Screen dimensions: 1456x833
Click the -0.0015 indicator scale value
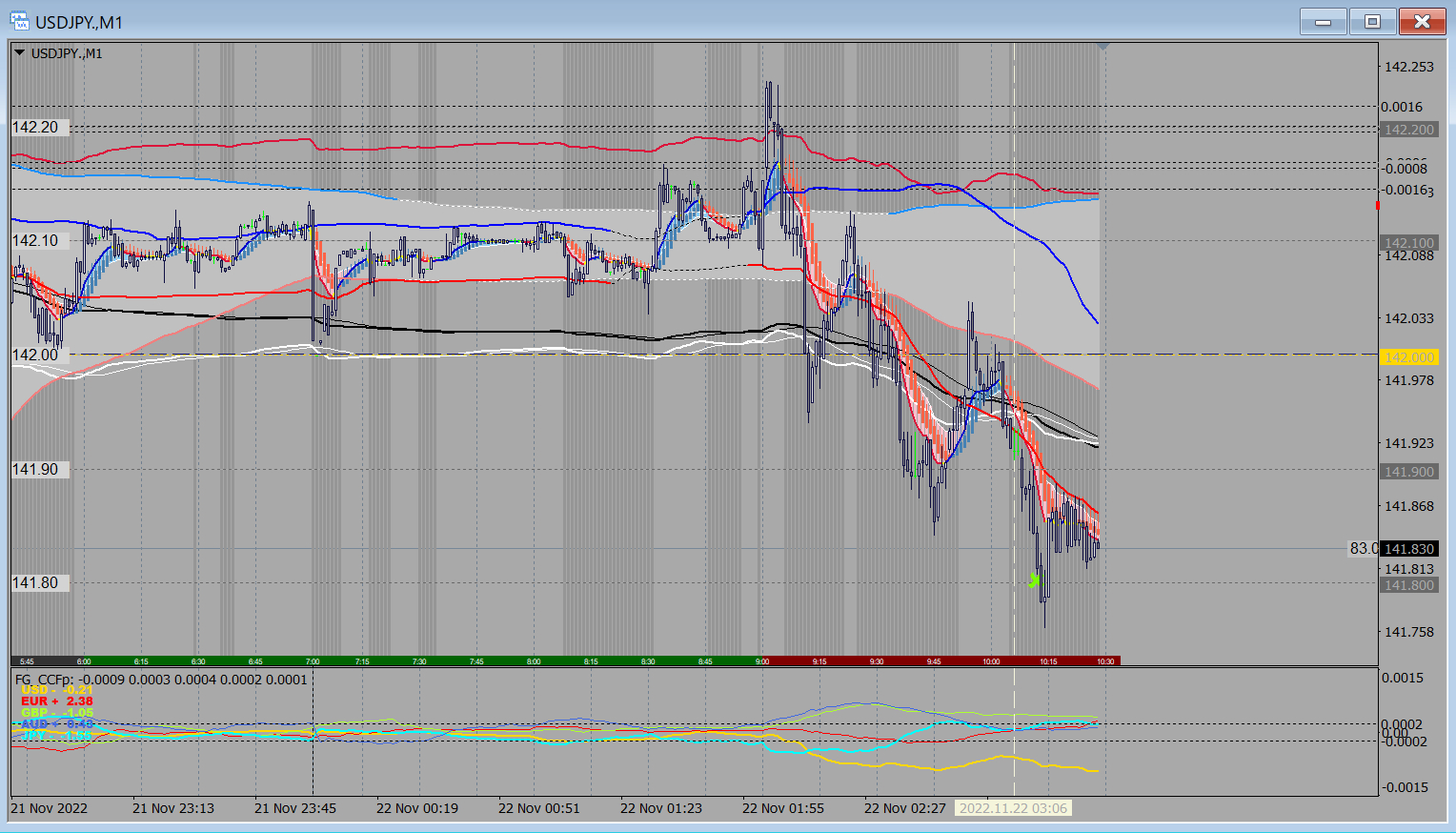(1403, 787)
